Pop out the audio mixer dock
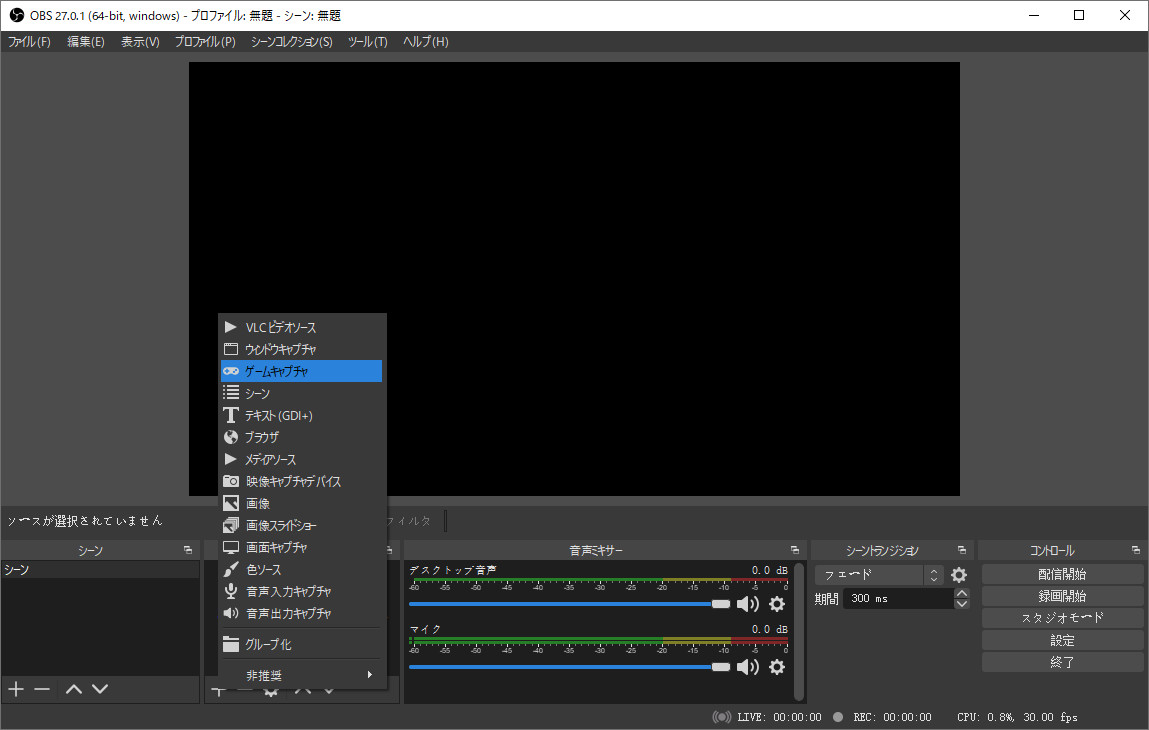This screenshot has width=1149, height=730. point(795,551)
